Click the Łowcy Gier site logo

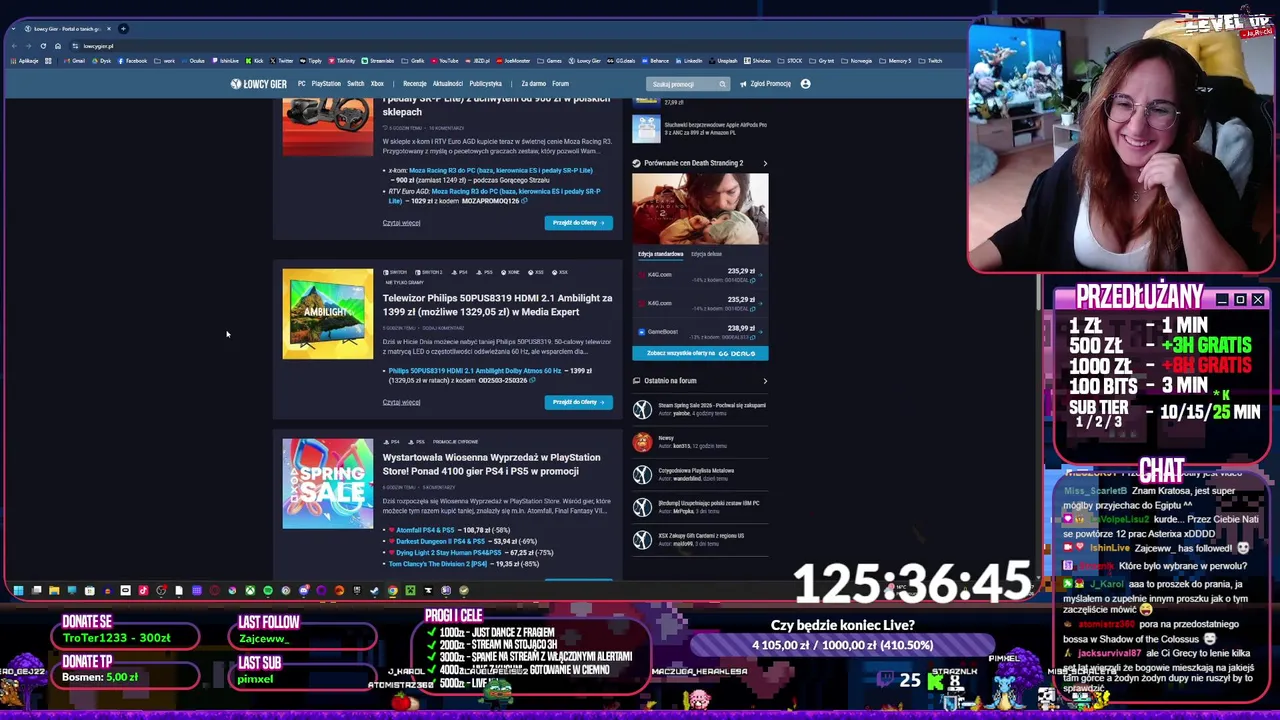click(259, 84)
